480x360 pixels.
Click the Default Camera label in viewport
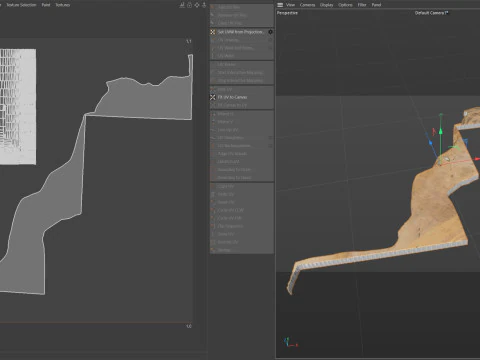[431, 13]
